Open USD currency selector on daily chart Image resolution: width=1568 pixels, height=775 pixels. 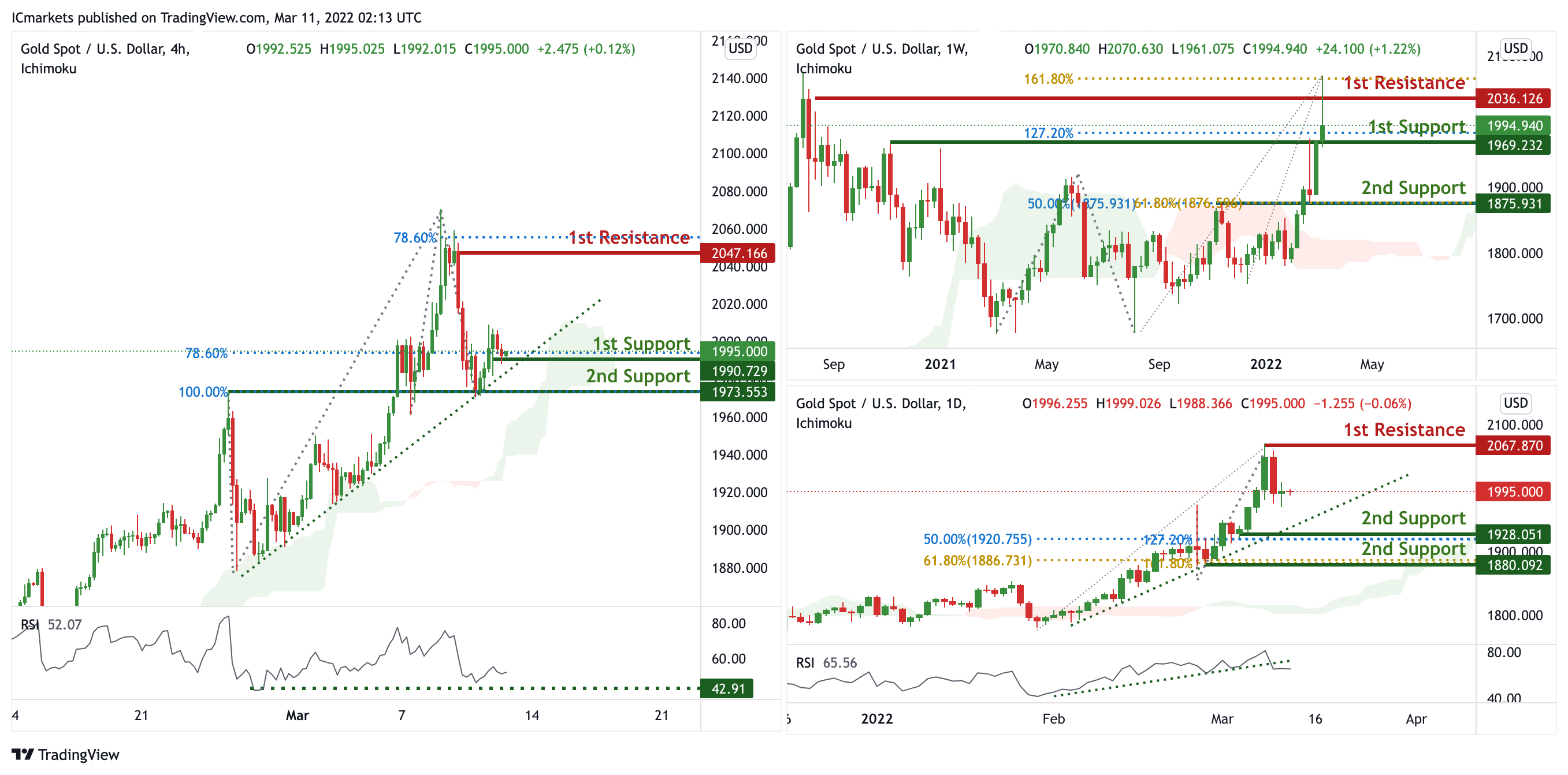pos(1515,403)
